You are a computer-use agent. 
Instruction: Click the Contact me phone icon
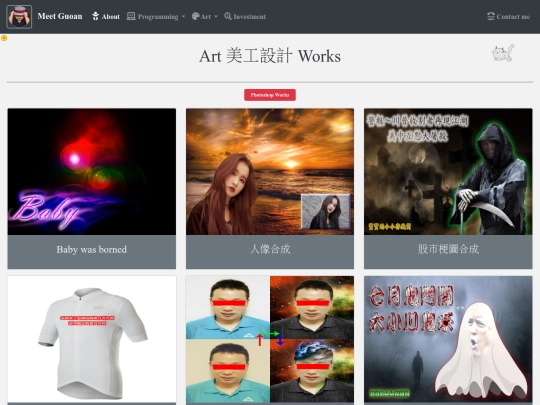pos(491,16)
